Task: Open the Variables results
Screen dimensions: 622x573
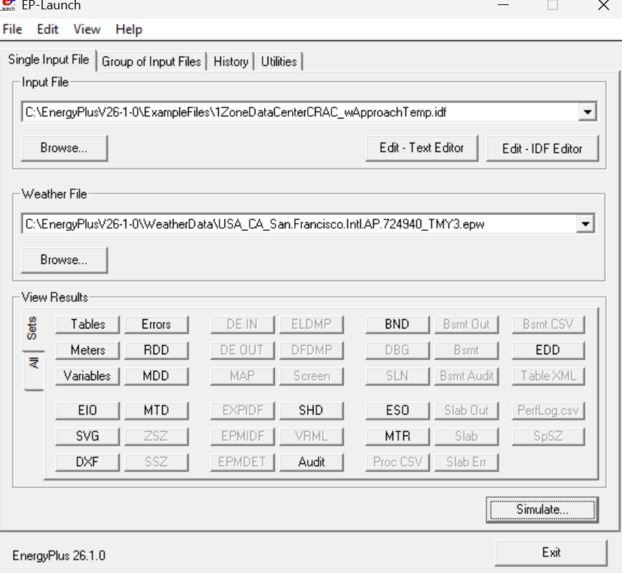Action: coord(88,376)
